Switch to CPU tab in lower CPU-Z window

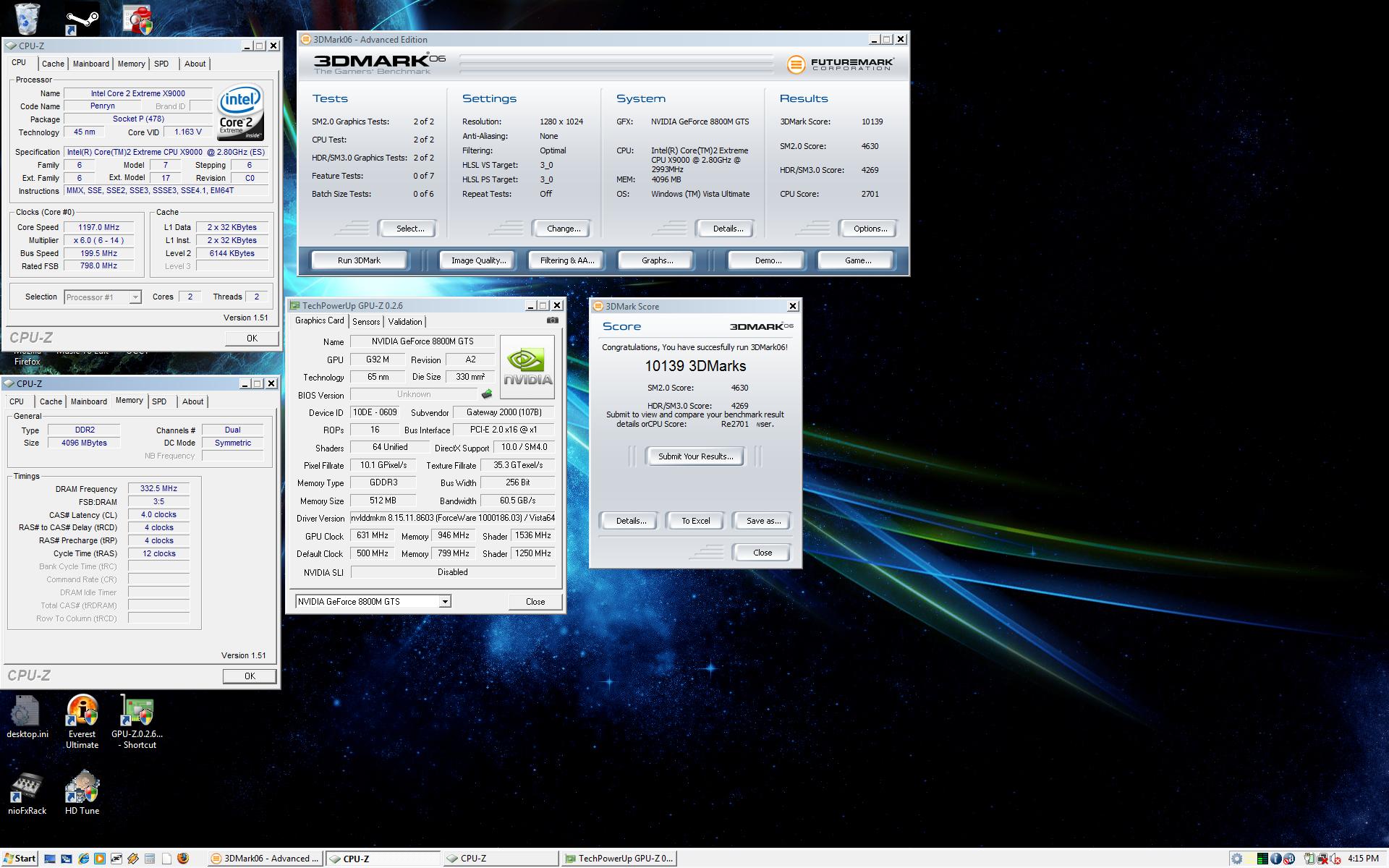(17, 401)
